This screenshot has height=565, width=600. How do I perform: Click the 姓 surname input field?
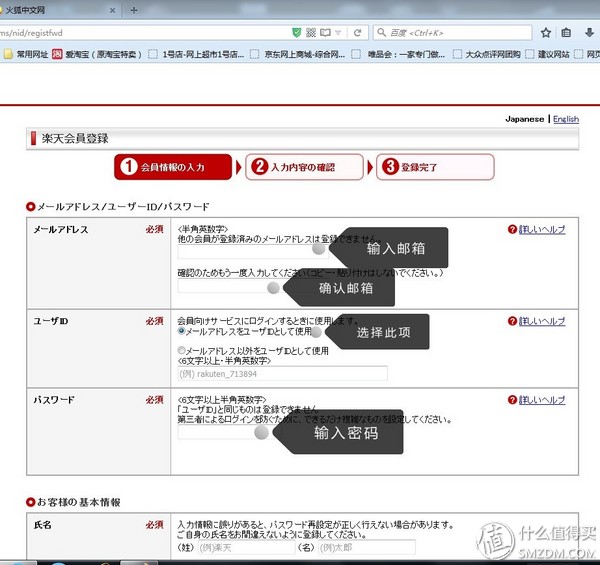(x=247, y=547)
